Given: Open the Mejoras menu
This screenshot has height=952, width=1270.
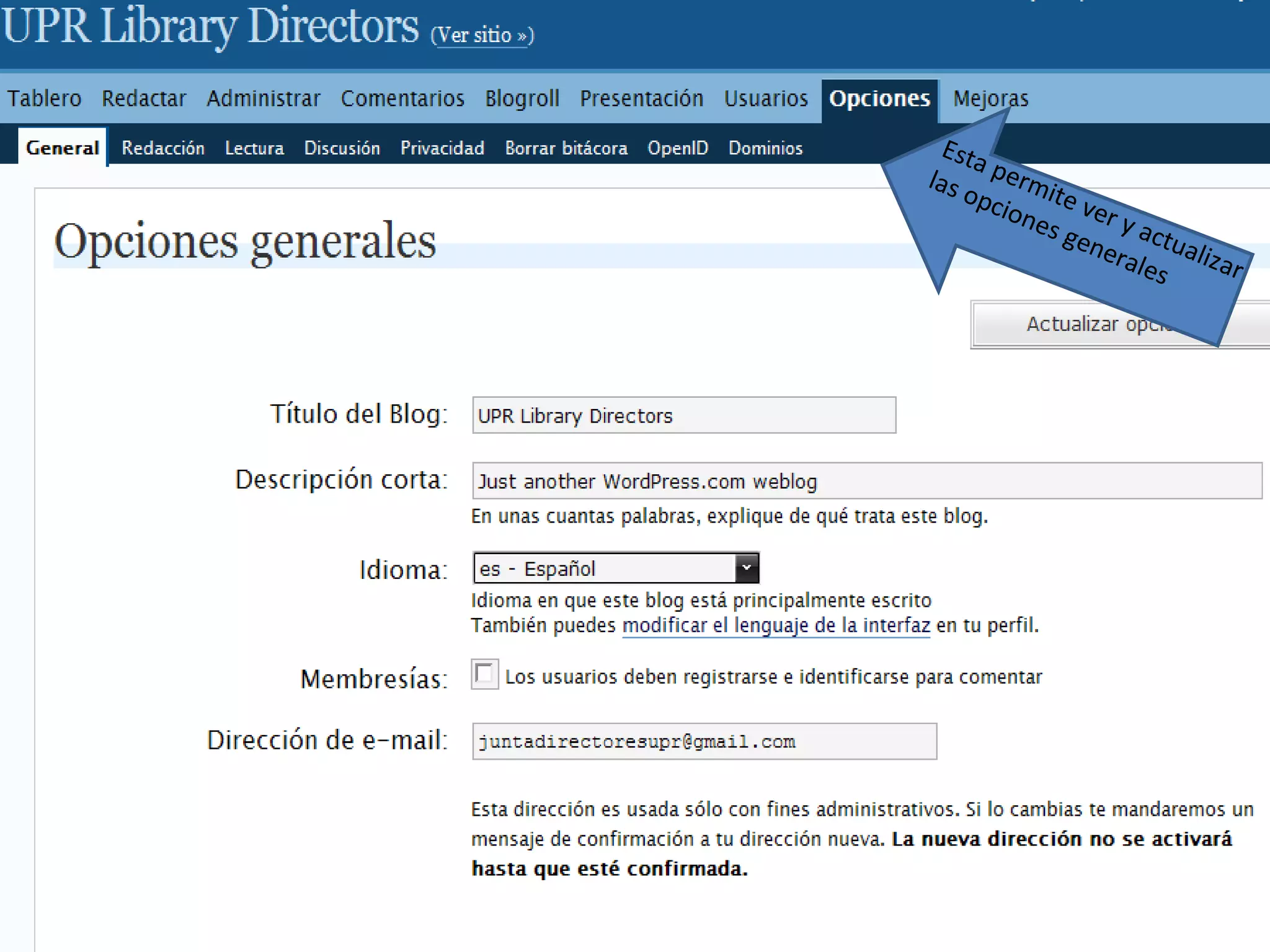Looking at the screenshot, I should 991,99.
